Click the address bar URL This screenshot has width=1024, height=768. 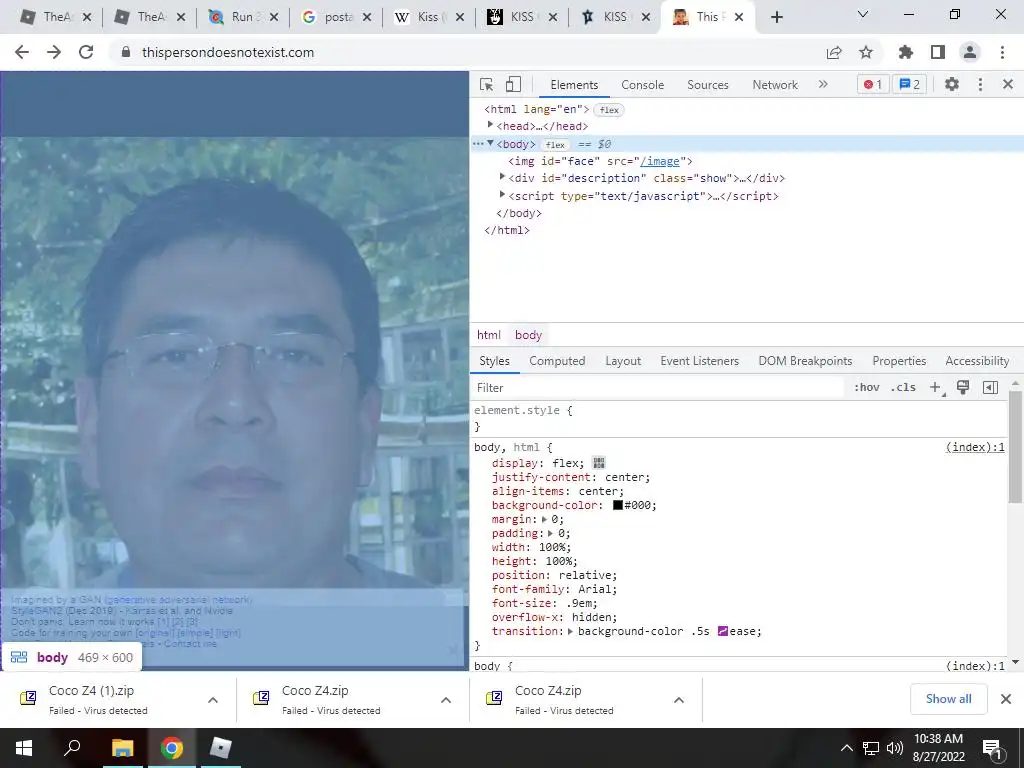click(228, 52)
